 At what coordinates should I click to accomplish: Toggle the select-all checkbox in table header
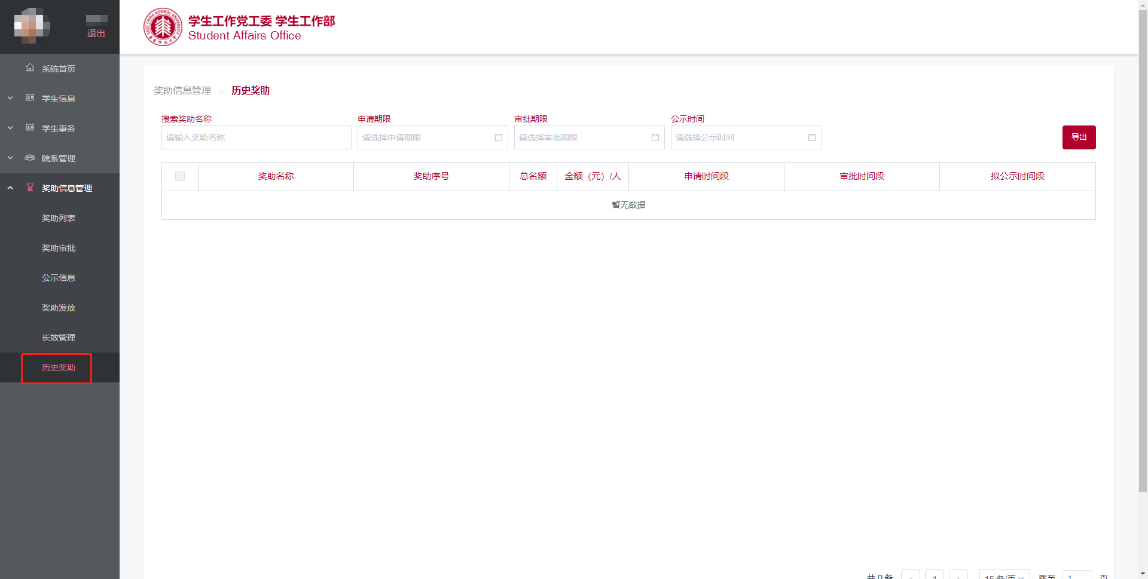point(180,176)
